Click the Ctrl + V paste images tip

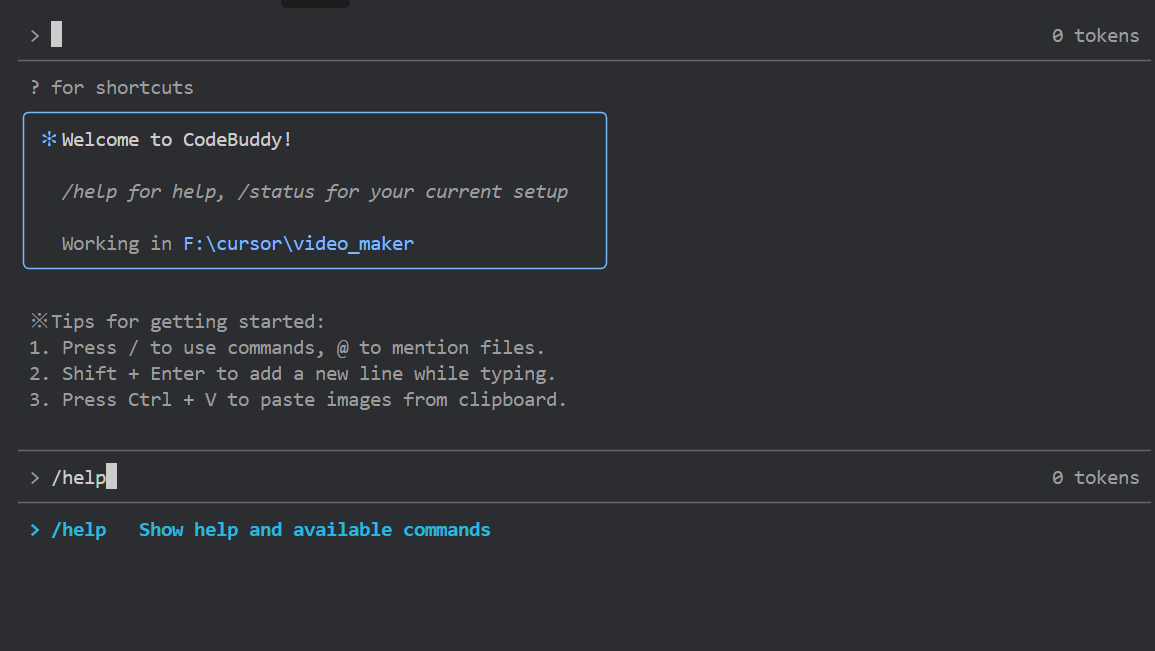click(x=298, y=400)
